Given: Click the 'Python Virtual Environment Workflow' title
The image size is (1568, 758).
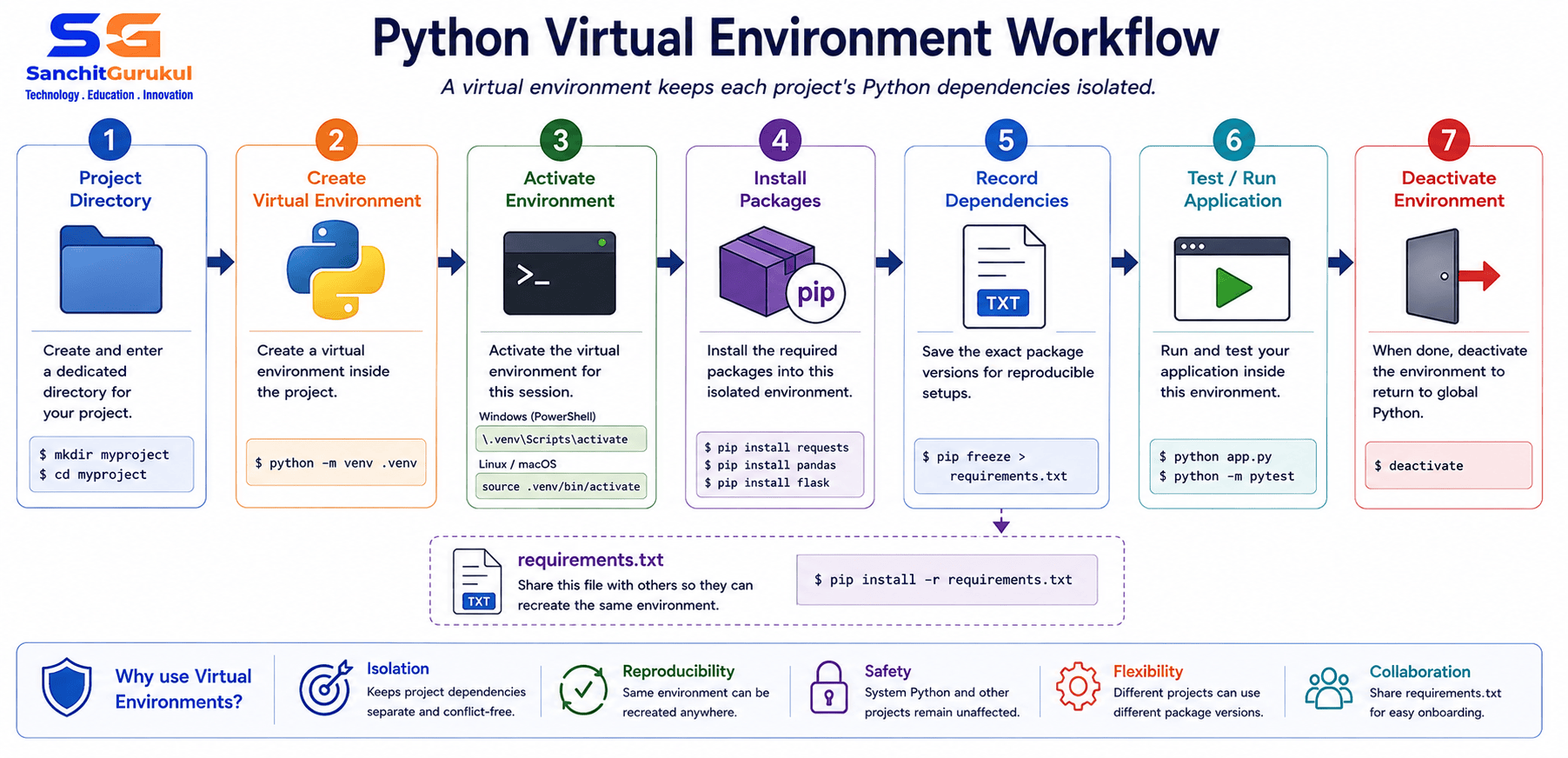Looking at the screenshot, I should pos(795,38).
